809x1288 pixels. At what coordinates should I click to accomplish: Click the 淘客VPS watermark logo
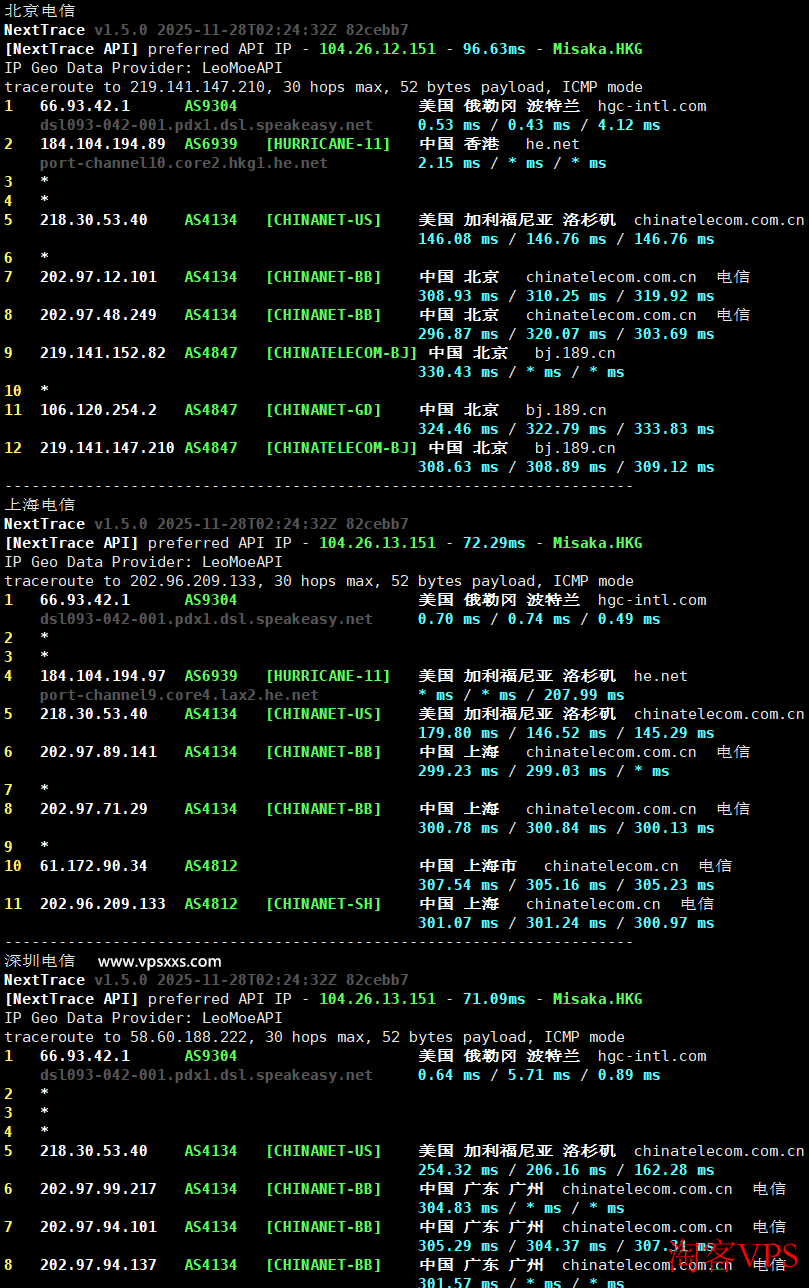(734, 1254)
